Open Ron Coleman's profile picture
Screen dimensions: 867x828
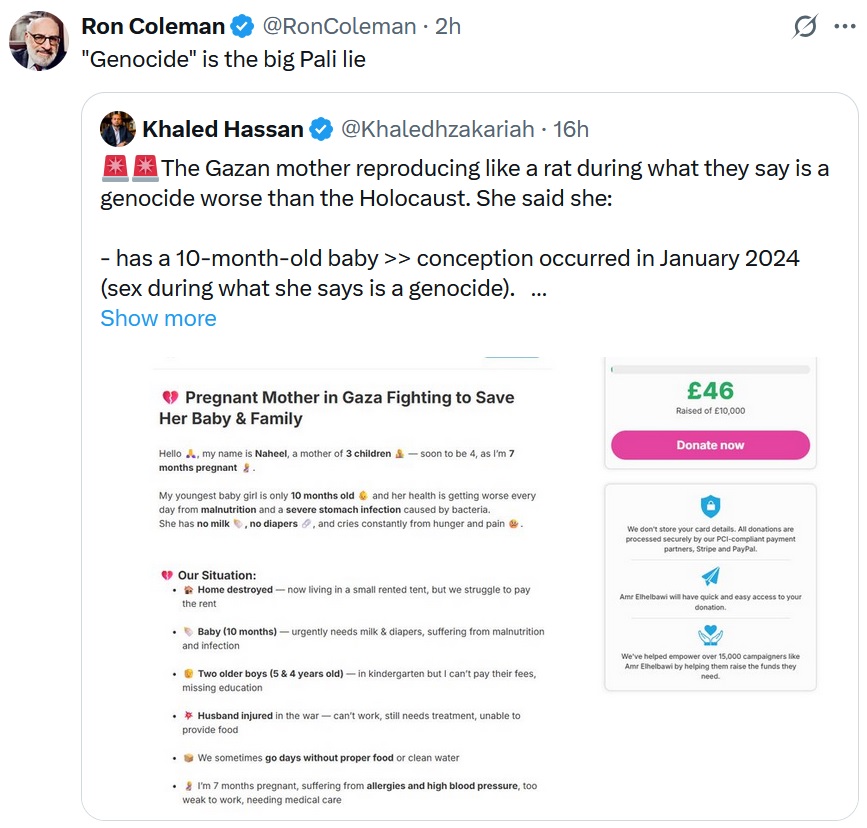point(39,41)
